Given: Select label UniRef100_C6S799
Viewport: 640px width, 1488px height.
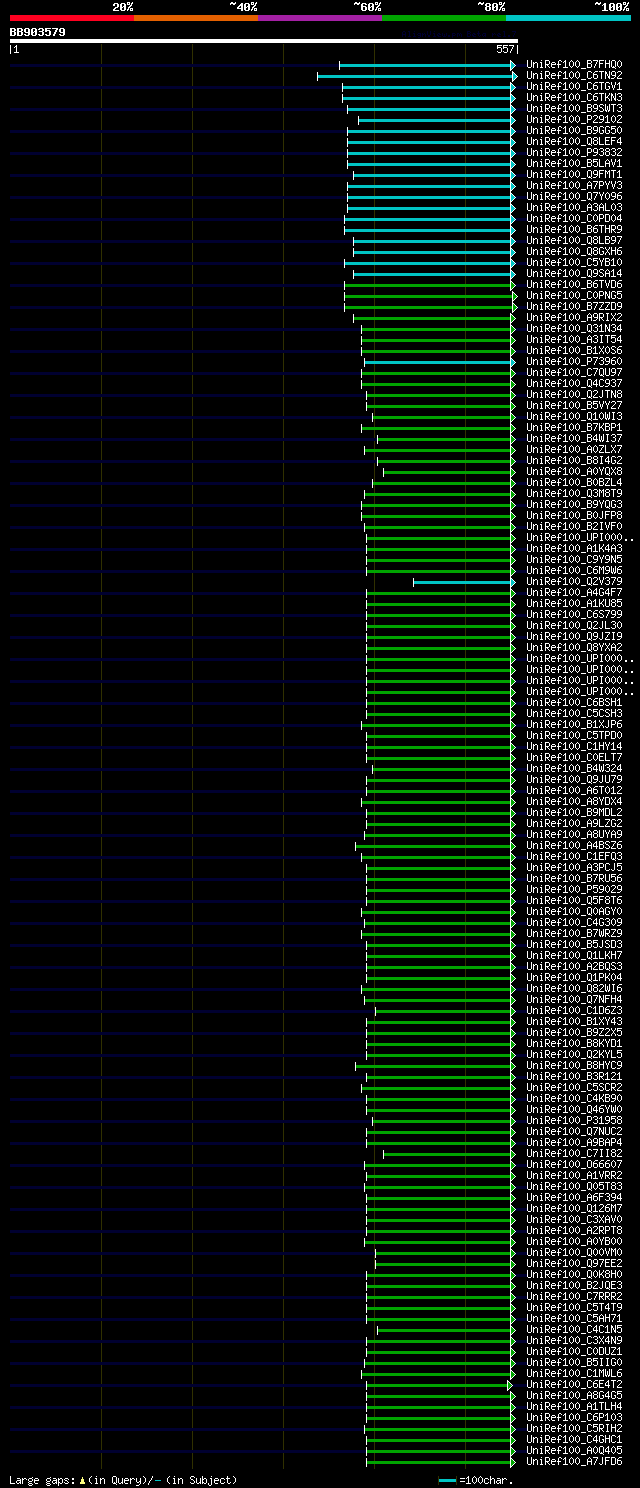Looking at the screenshot, I should pyautogui.click(x=574, y=614).
